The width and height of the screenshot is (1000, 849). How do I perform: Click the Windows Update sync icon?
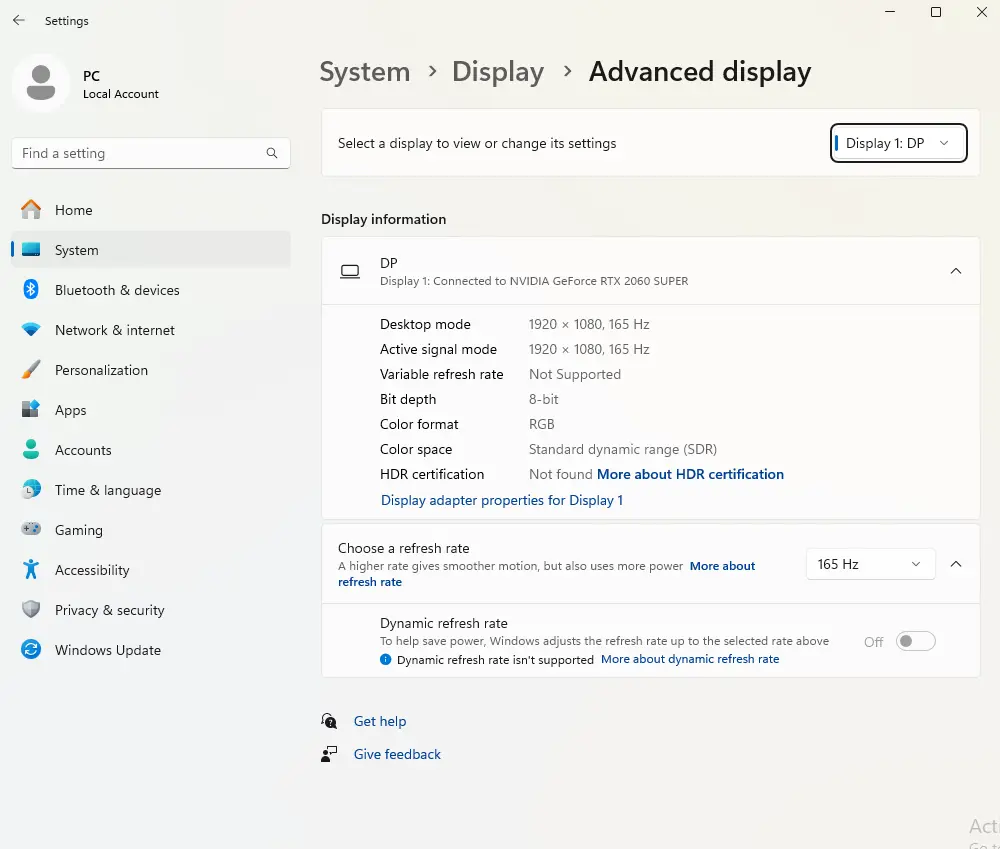31,649
